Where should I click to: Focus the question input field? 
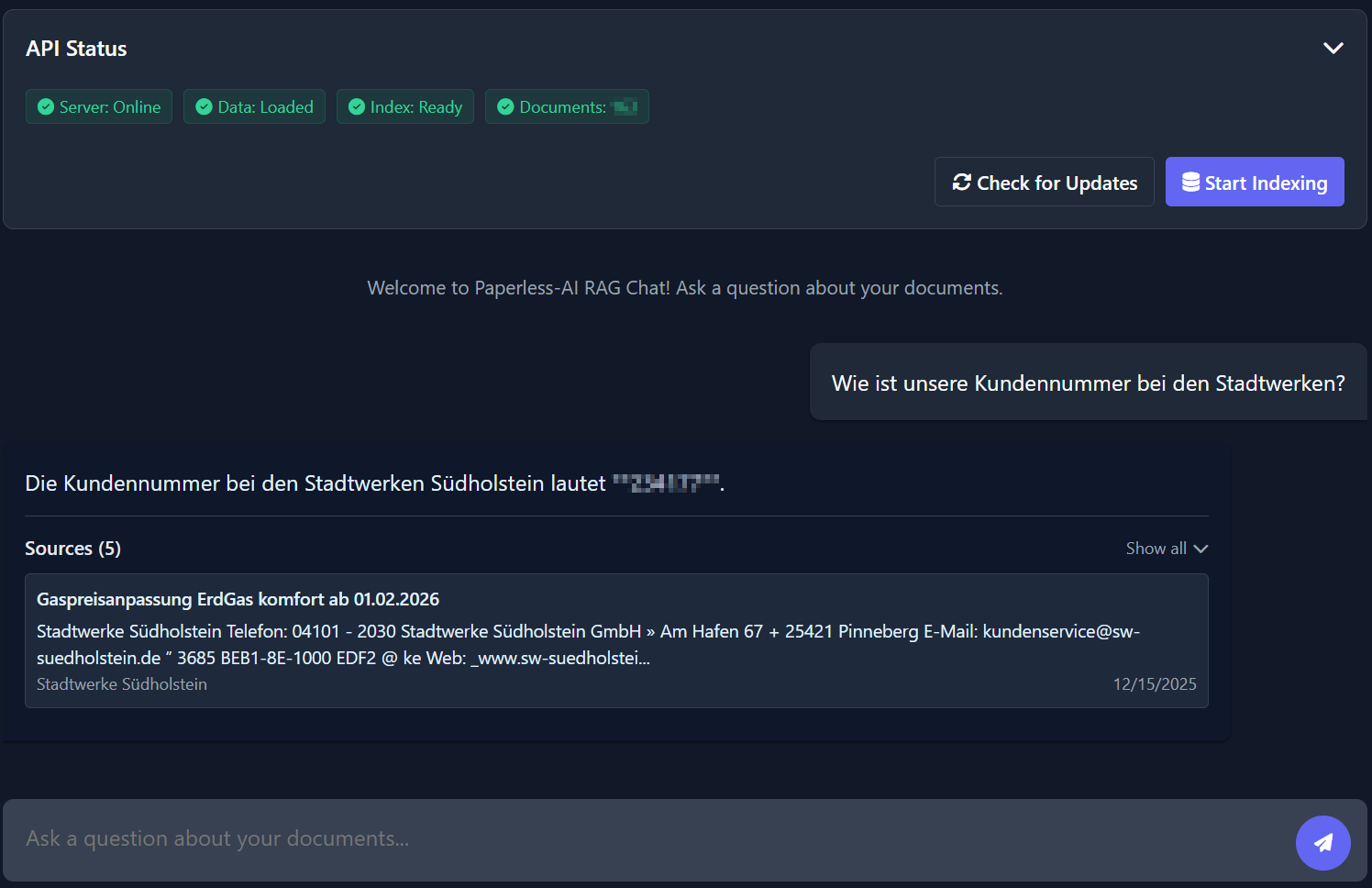642,839
